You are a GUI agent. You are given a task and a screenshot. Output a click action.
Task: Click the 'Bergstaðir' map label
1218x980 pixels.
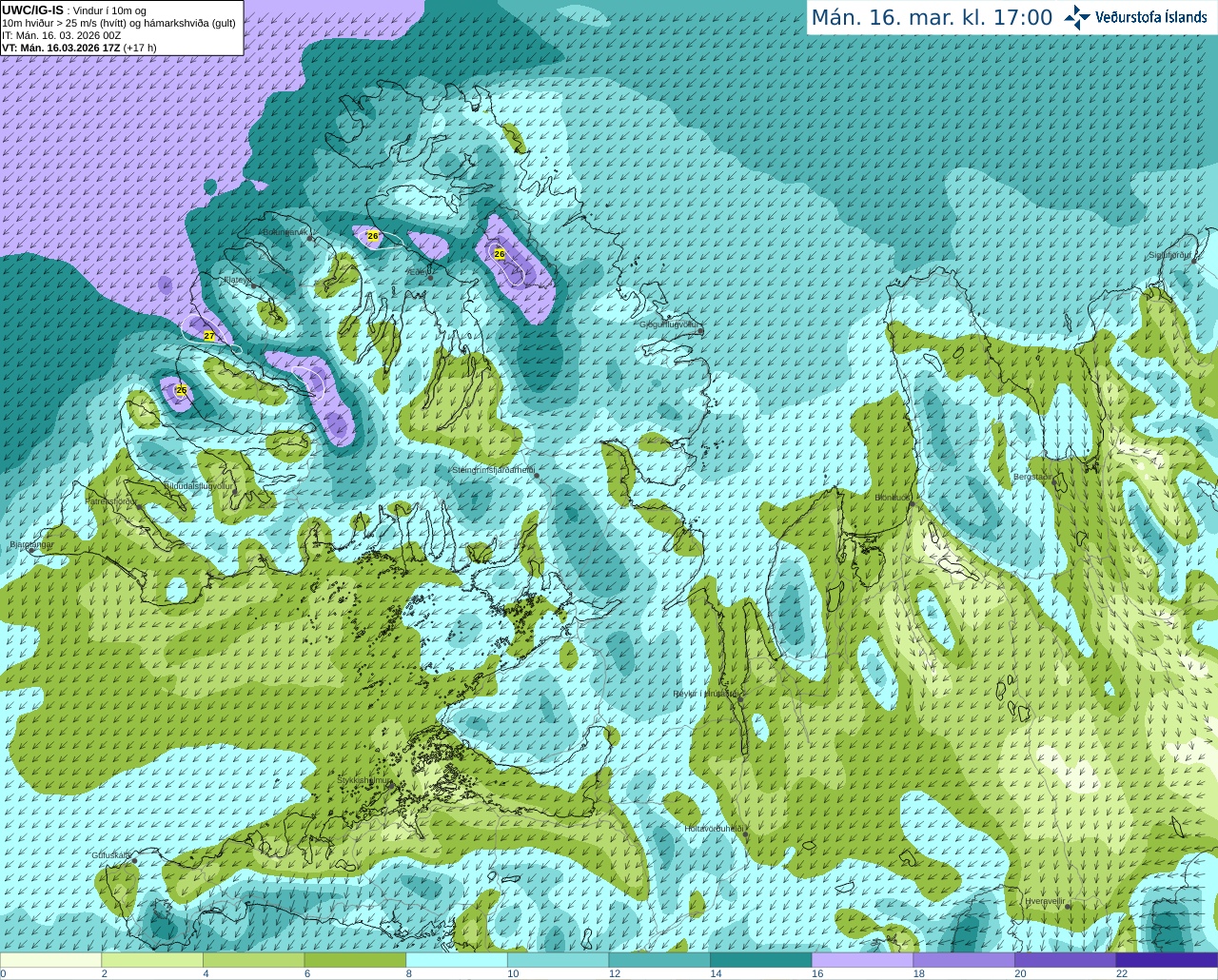pos(1034,477)
